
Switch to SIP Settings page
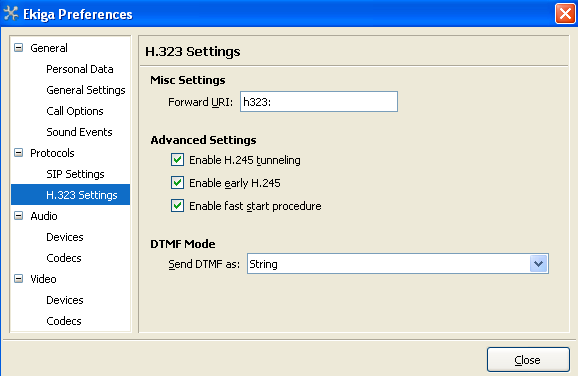click(x=75, y=174)
